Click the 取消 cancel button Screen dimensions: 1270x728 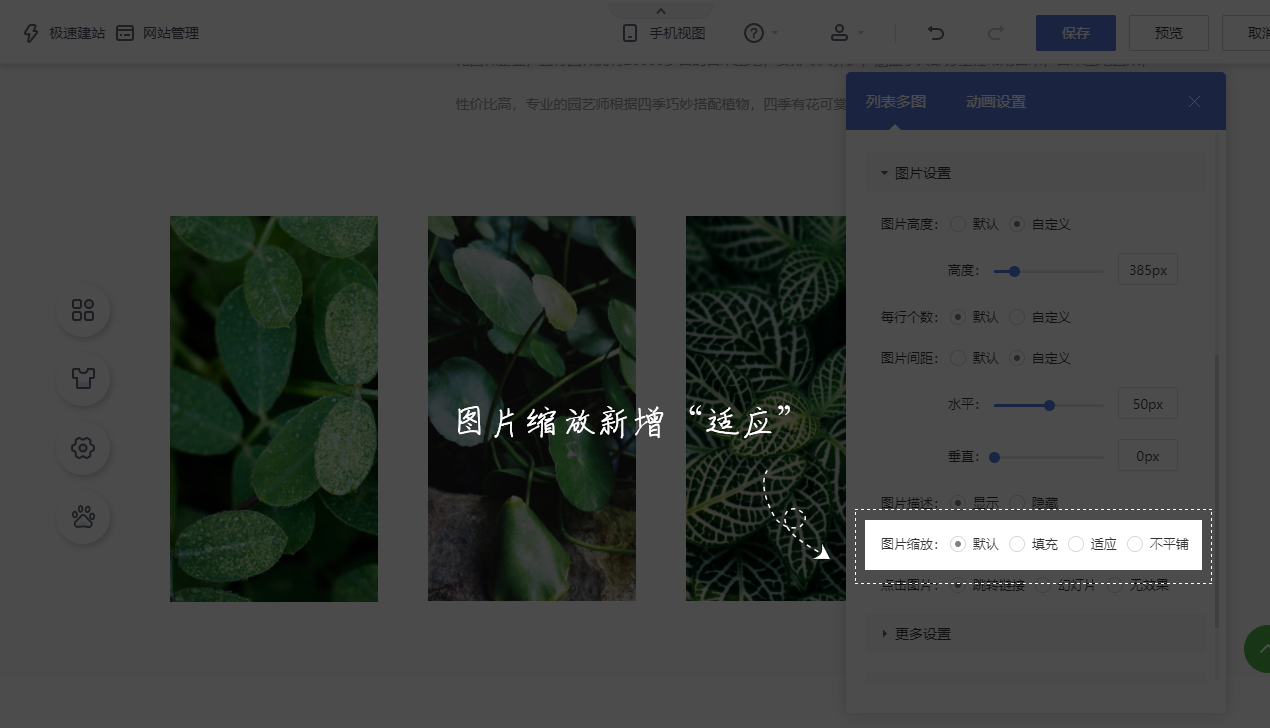1247,33
